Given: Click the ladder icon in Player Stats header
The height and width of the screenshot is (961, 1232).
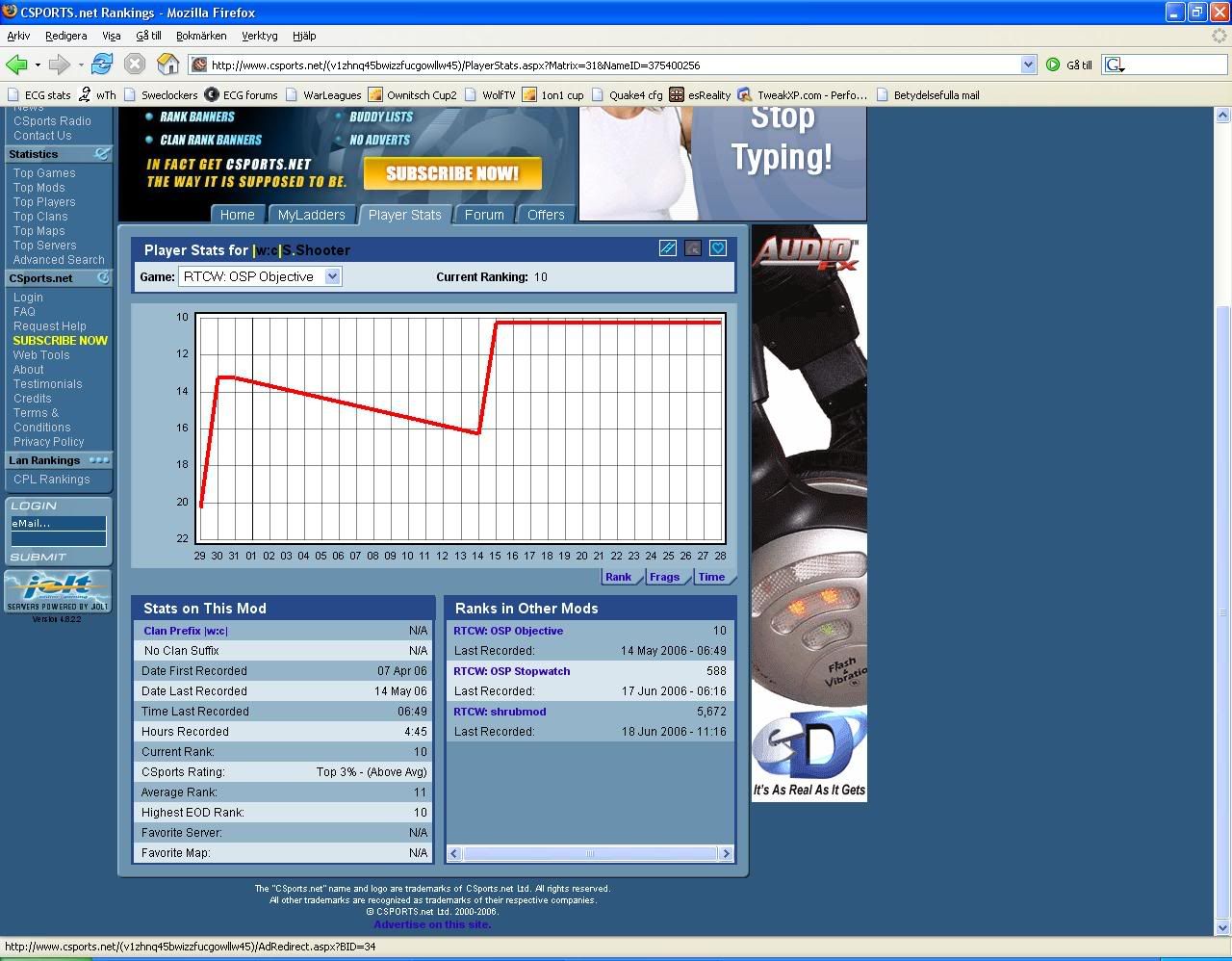Looking at the screenshot, I should 668,248.
